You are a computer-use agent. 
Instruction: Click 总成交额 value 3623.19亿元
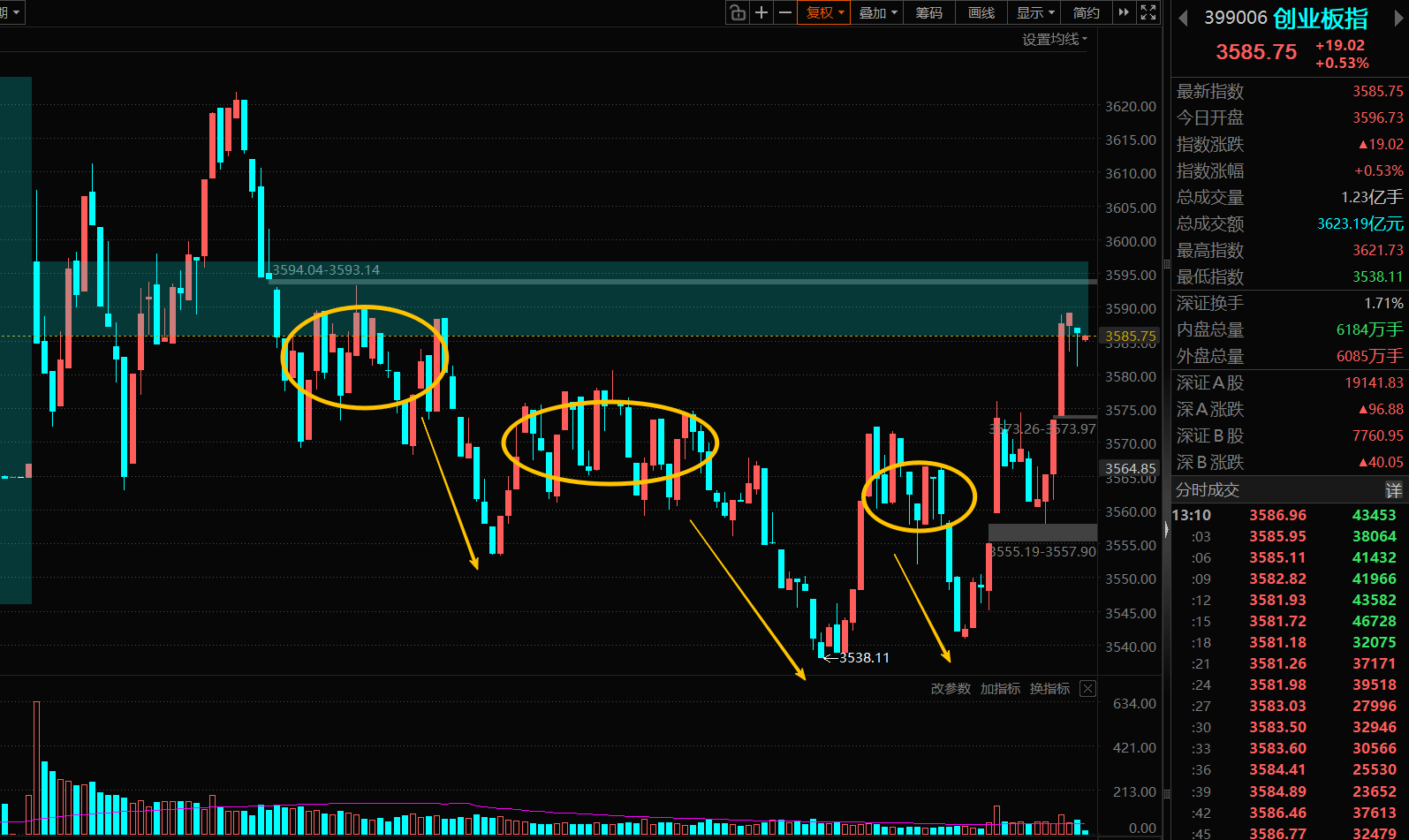(x=1360, y=223)
